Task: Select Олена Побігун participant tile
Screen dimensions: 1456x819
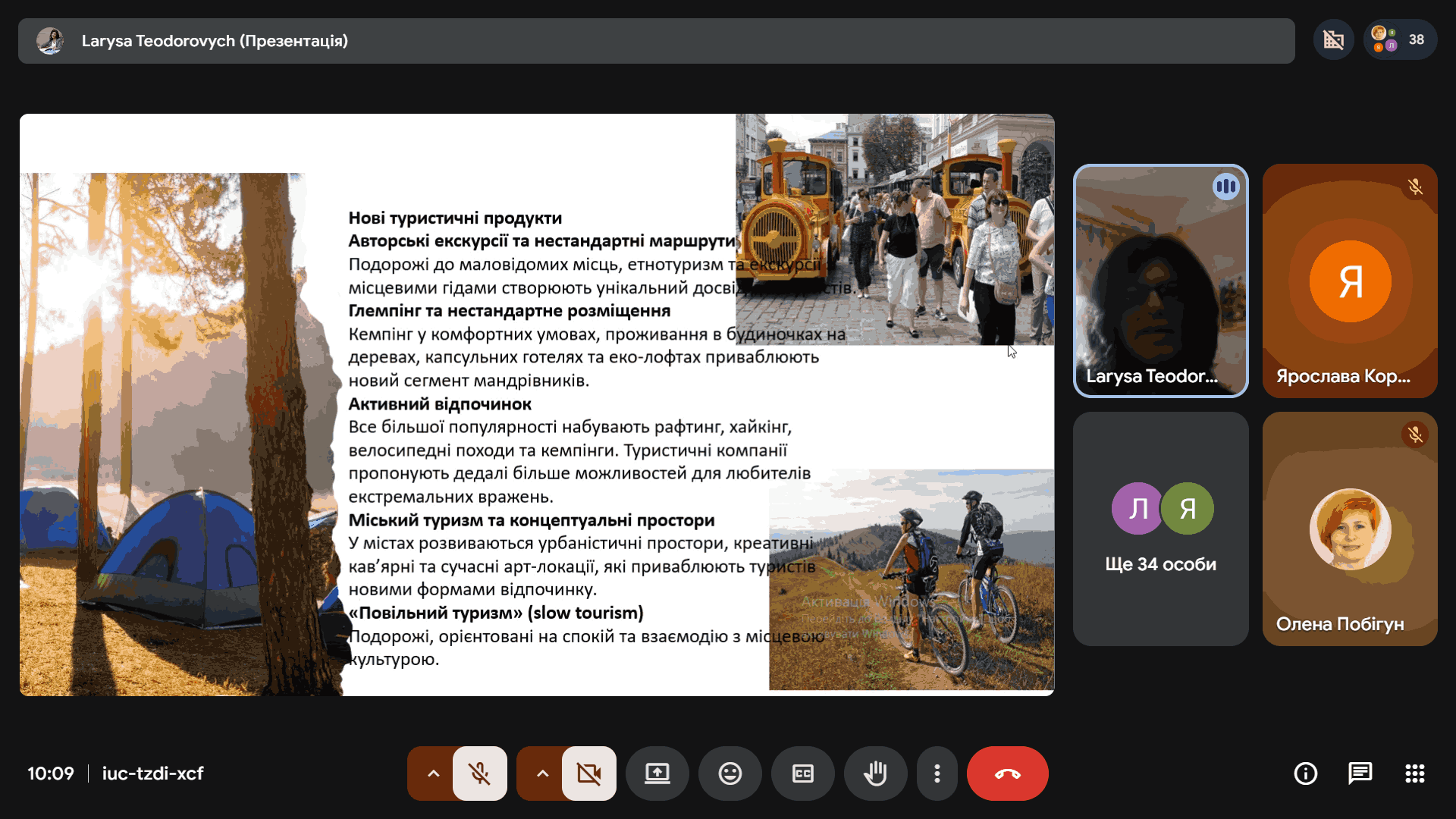Action: 1350,529
